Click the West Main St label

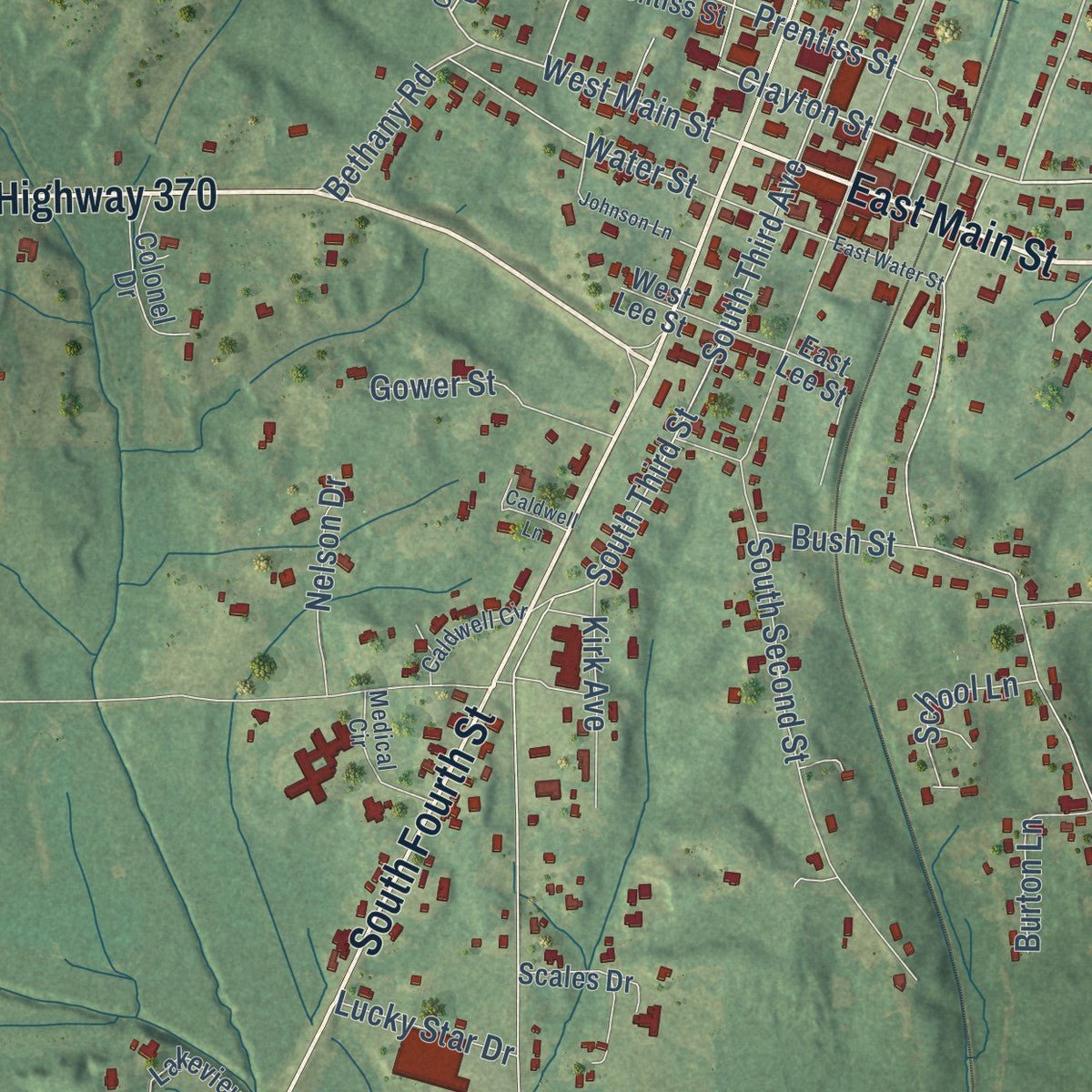[x=629, y=97]
